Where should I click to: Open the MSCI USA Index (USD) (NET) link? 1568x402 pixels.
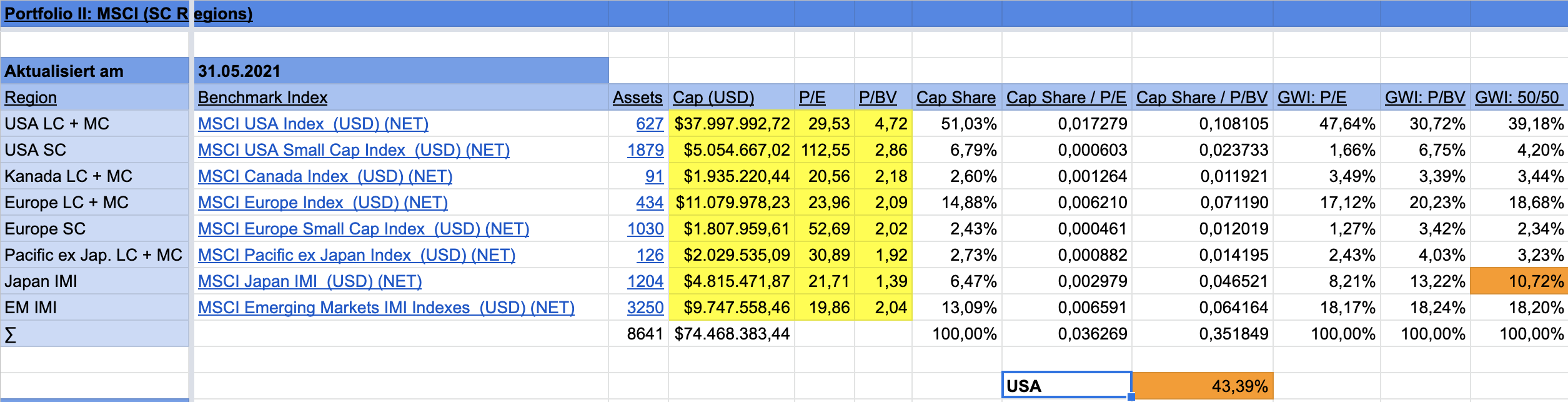tap(313, 124)
